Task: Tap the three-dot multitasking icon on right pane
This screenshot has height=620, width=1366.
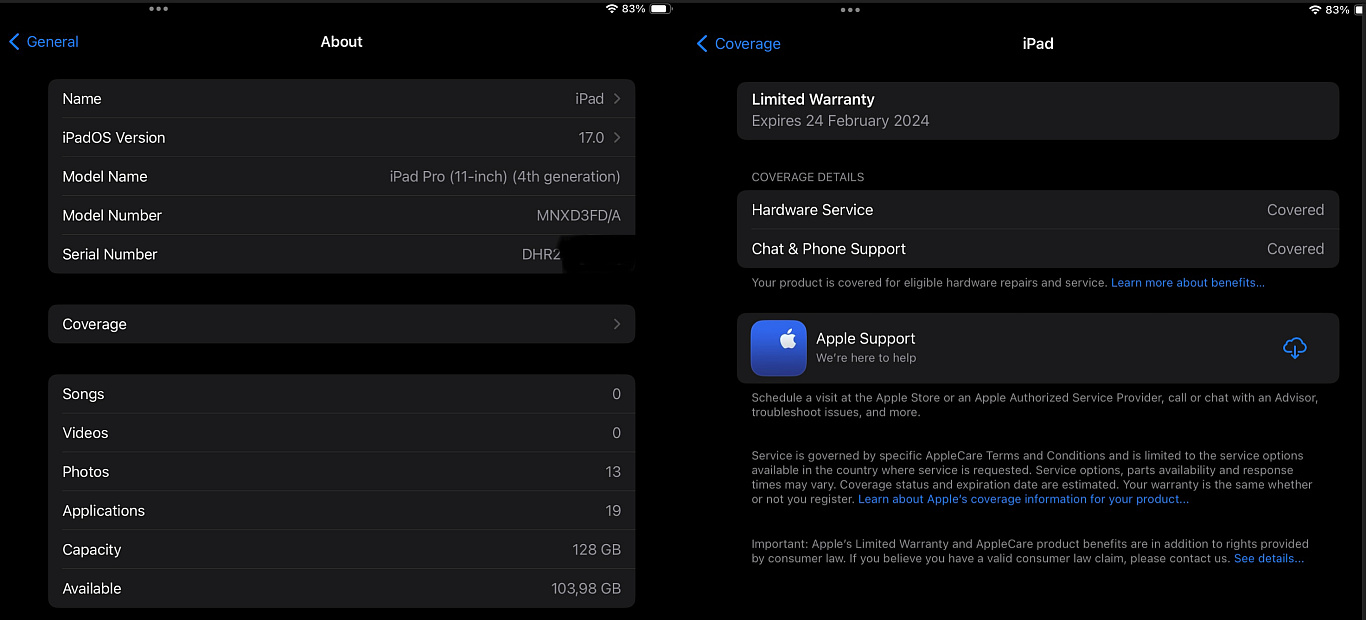Action: pos(850,10)
